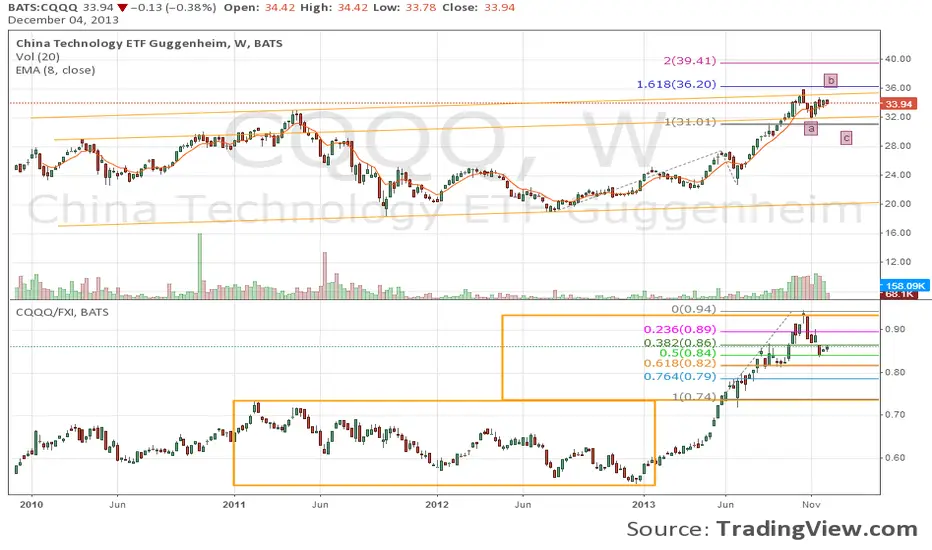Select the chart title 'China Technology ETF Guggenheim, W, BATS'
Image resolution: width=932 pixels, height=550 pixels.
(149, 43)
